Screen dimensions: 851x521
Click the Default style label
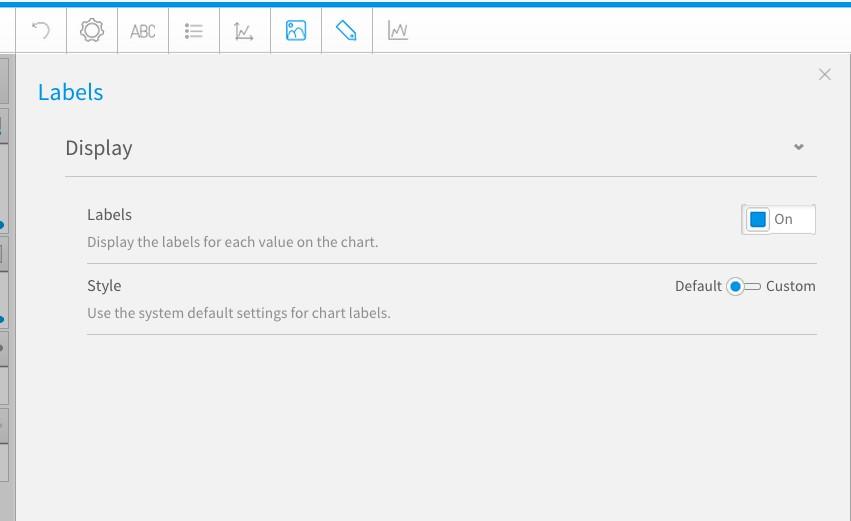(698, 286)
